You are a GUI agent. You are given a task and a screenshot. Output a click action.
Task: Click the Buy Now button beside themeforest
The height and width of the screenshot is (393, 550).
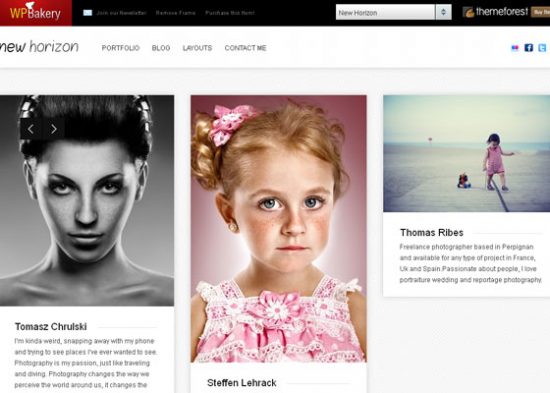[541, 12]
